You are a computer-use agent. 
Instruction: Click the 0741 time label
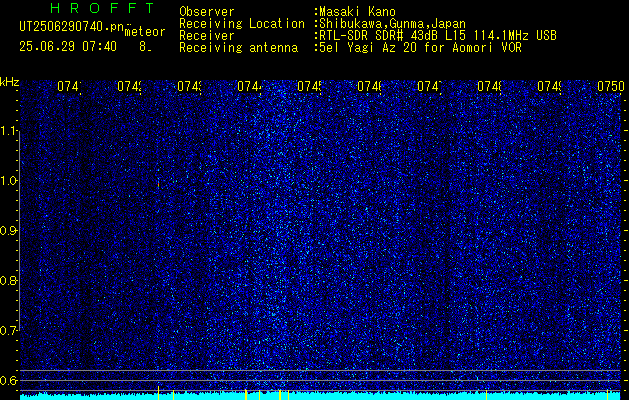(69, 86)
